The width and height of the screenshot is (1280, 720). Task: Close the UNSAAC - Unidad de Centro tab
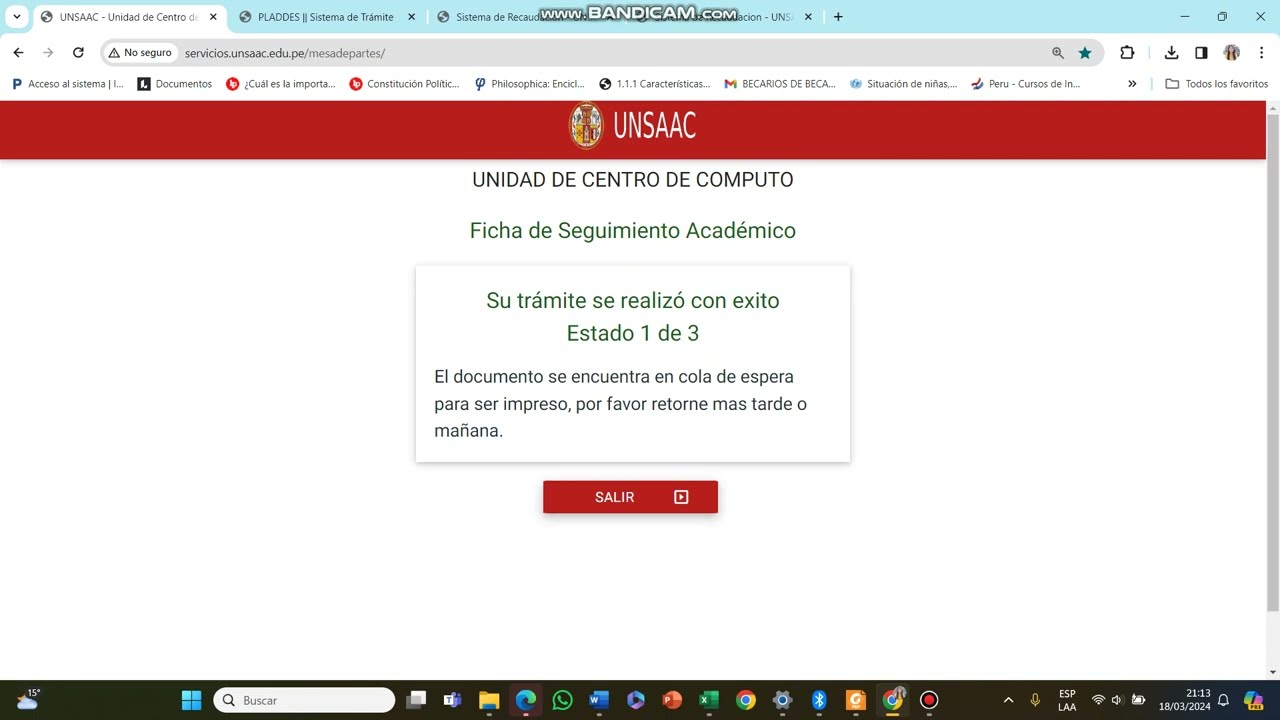pyautogui.click(x=213, y=17)
